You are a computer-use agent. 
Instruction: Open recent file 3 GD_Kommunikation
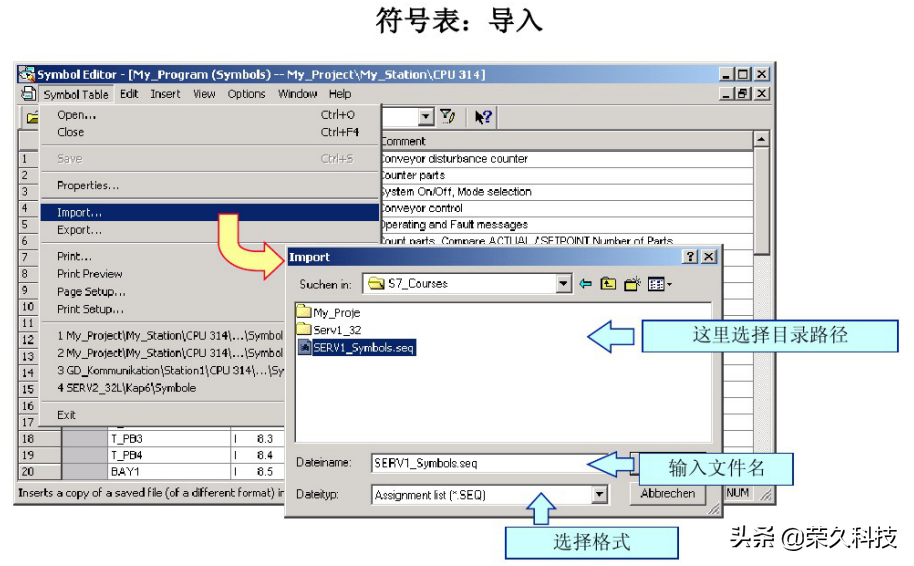tap(163, 370)
